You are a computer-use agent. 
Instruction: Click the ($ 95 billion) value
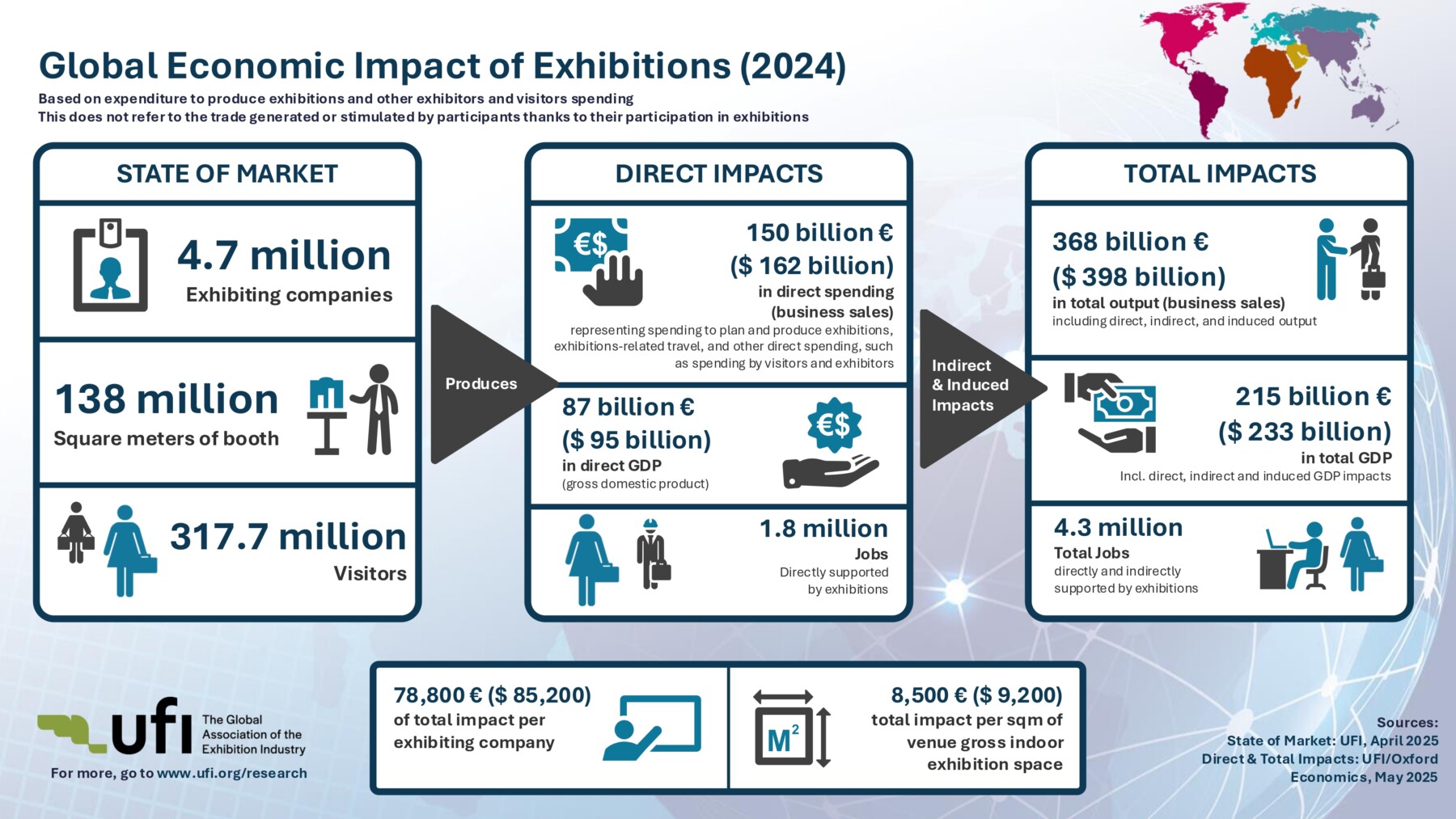pos(637,441)
